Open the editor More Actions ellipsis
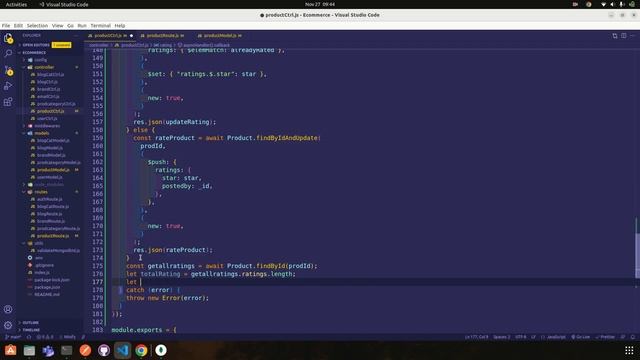The height and width of the screenshot is (360, 640). 633,36
